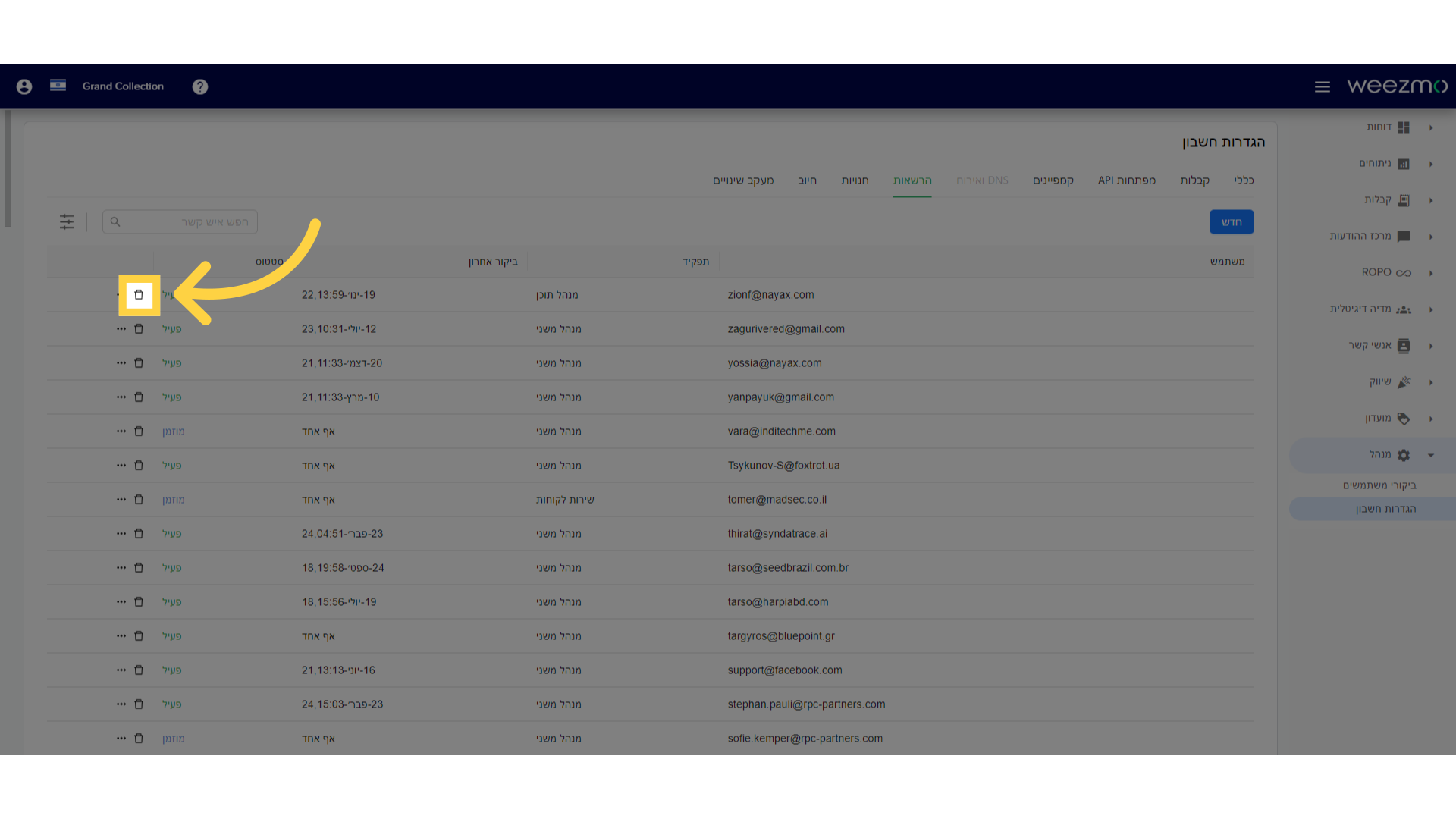Select the tomer@madsec.co.il email cell
Viewport: 1456px width, 819px height.
tap(777, 500)
